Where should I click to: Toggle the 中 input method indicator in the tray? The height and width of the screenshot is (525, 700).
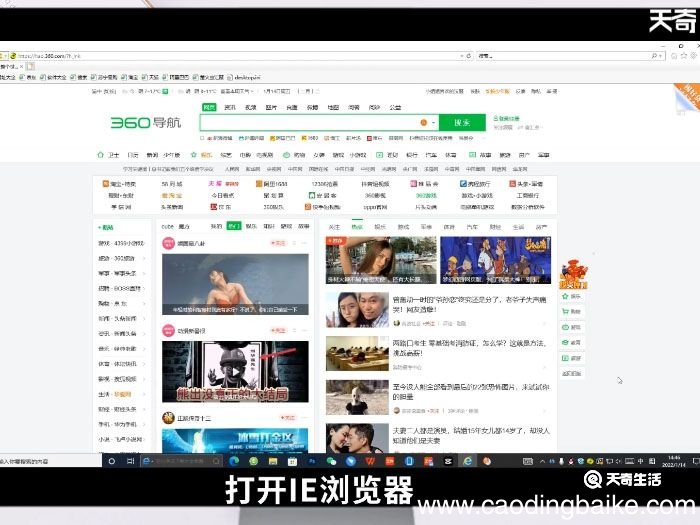pos(641,461)
